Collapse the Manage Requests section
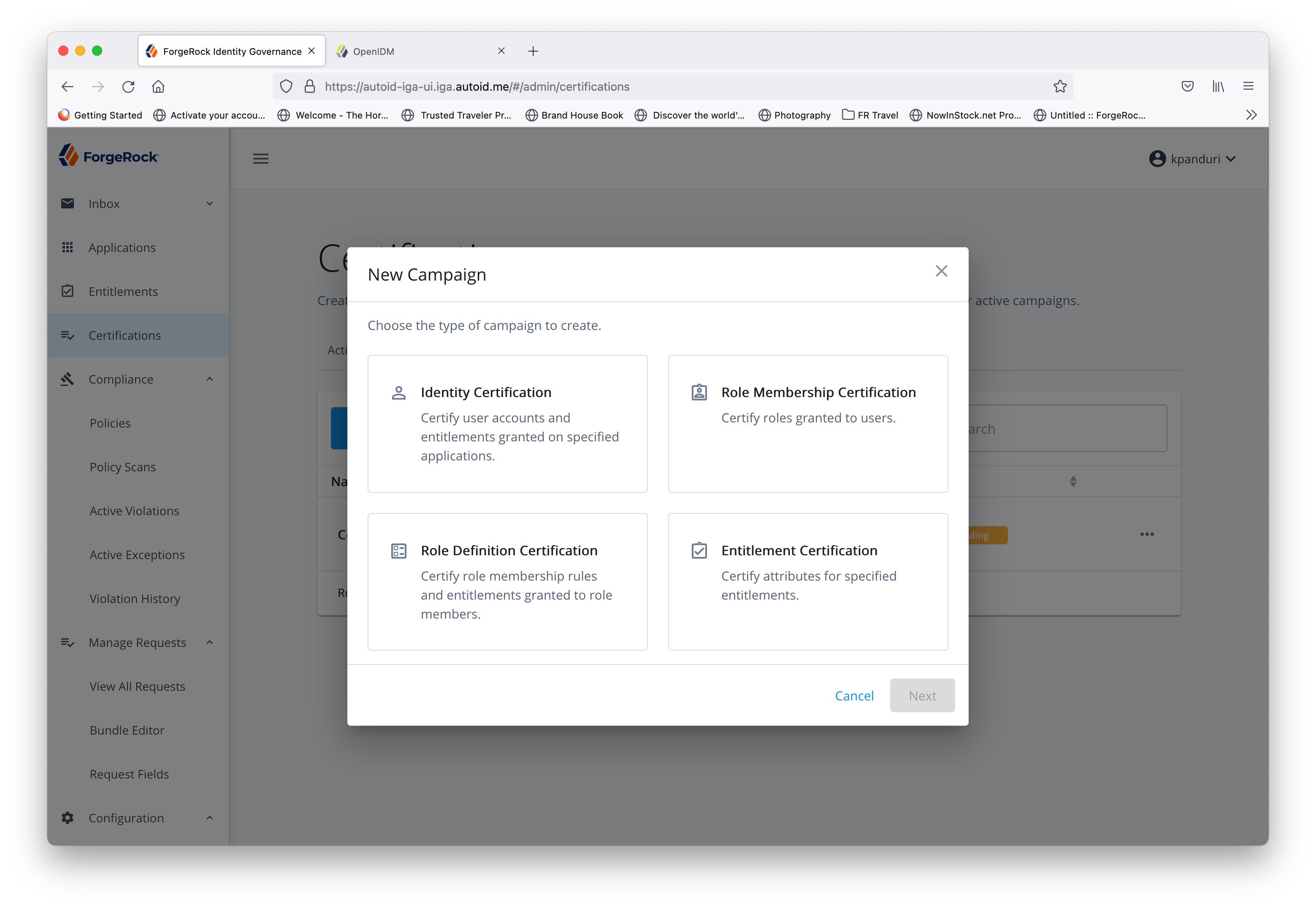 209,642
